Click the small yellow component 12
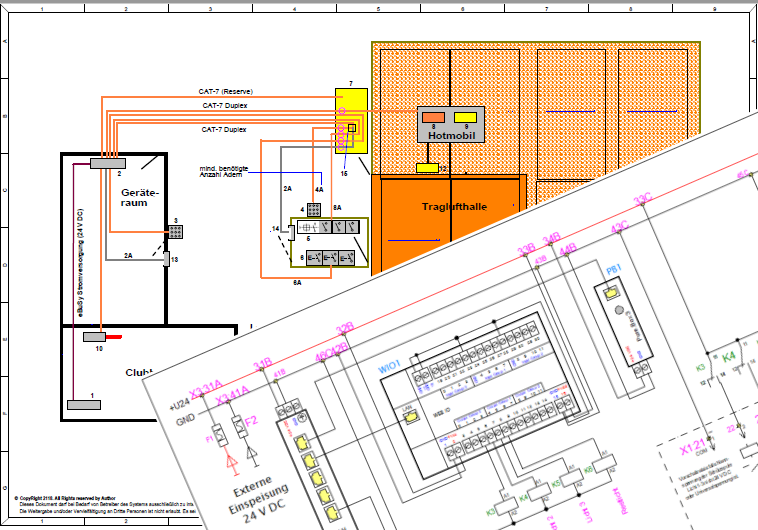Viewport: 758px width, 530px height. (x=427, y=168)
